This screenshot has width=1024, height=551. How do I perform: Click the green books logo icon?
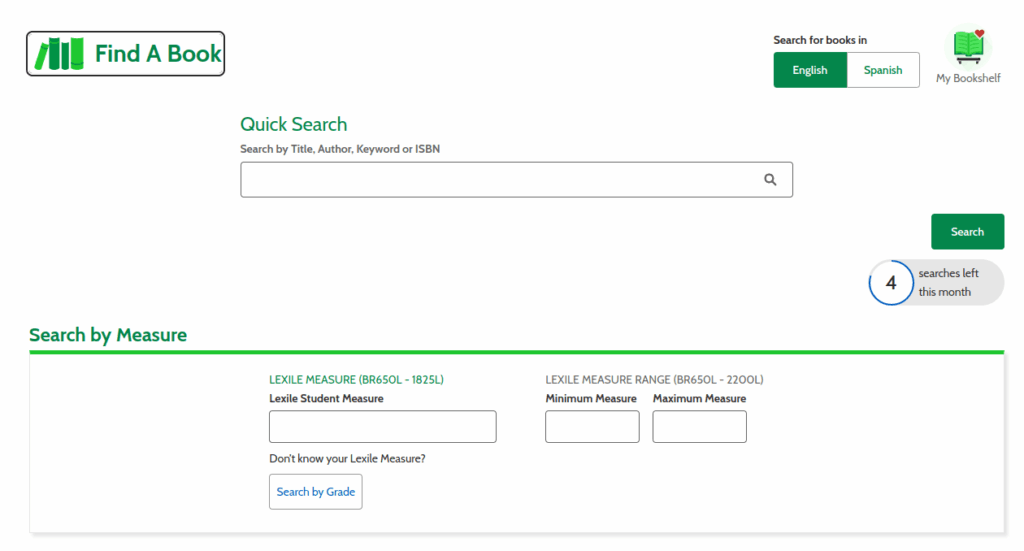click(x=59, y=54)
